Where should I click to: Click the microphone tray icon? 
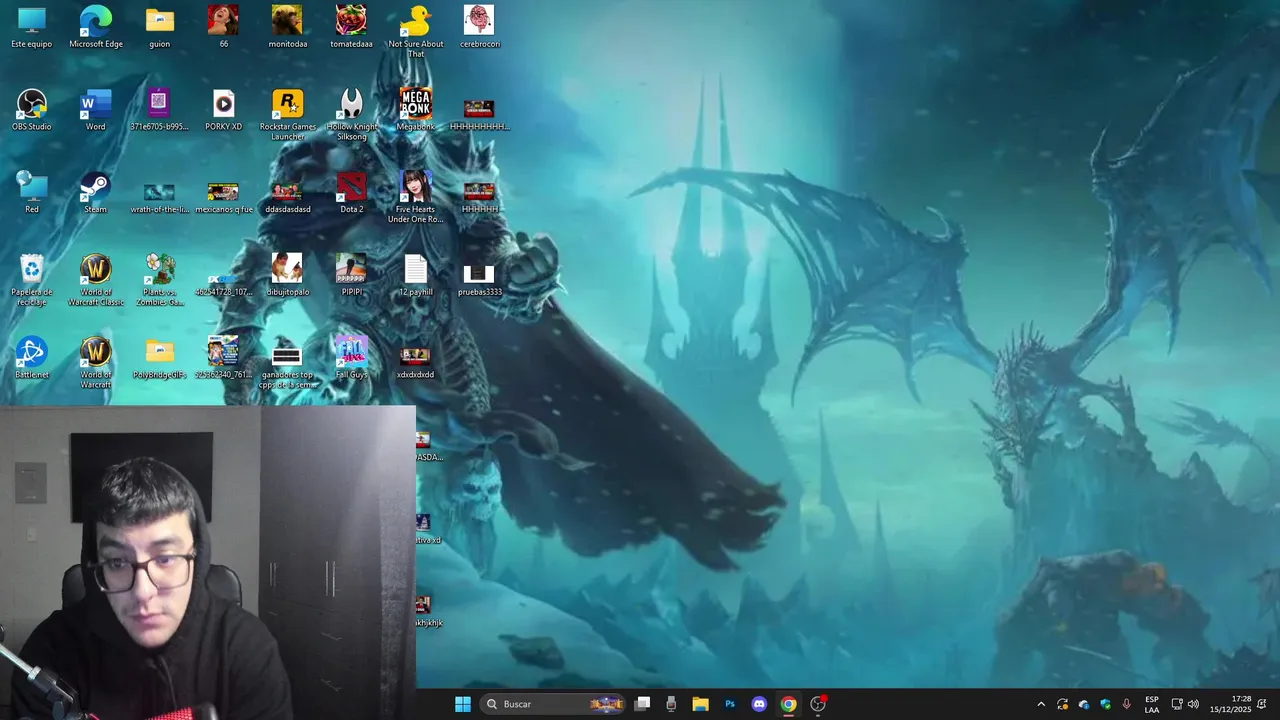1127,704
